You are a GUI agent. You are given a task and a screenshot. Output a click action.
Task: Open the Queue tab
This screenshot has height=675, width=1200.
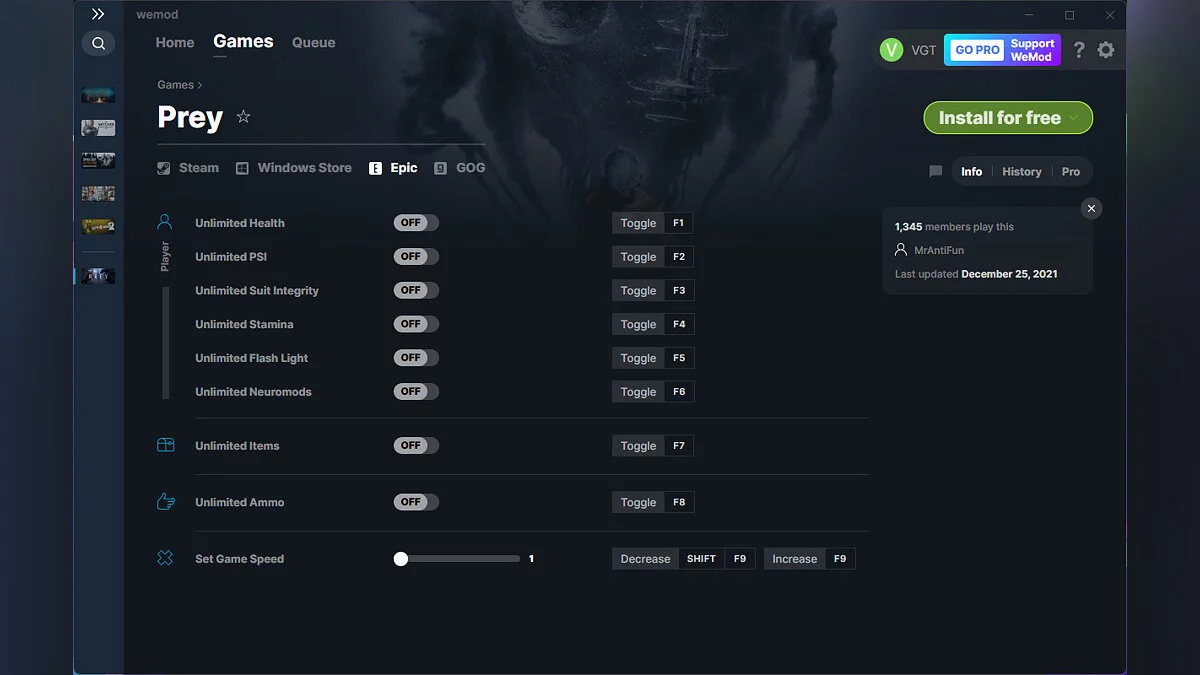313,43
